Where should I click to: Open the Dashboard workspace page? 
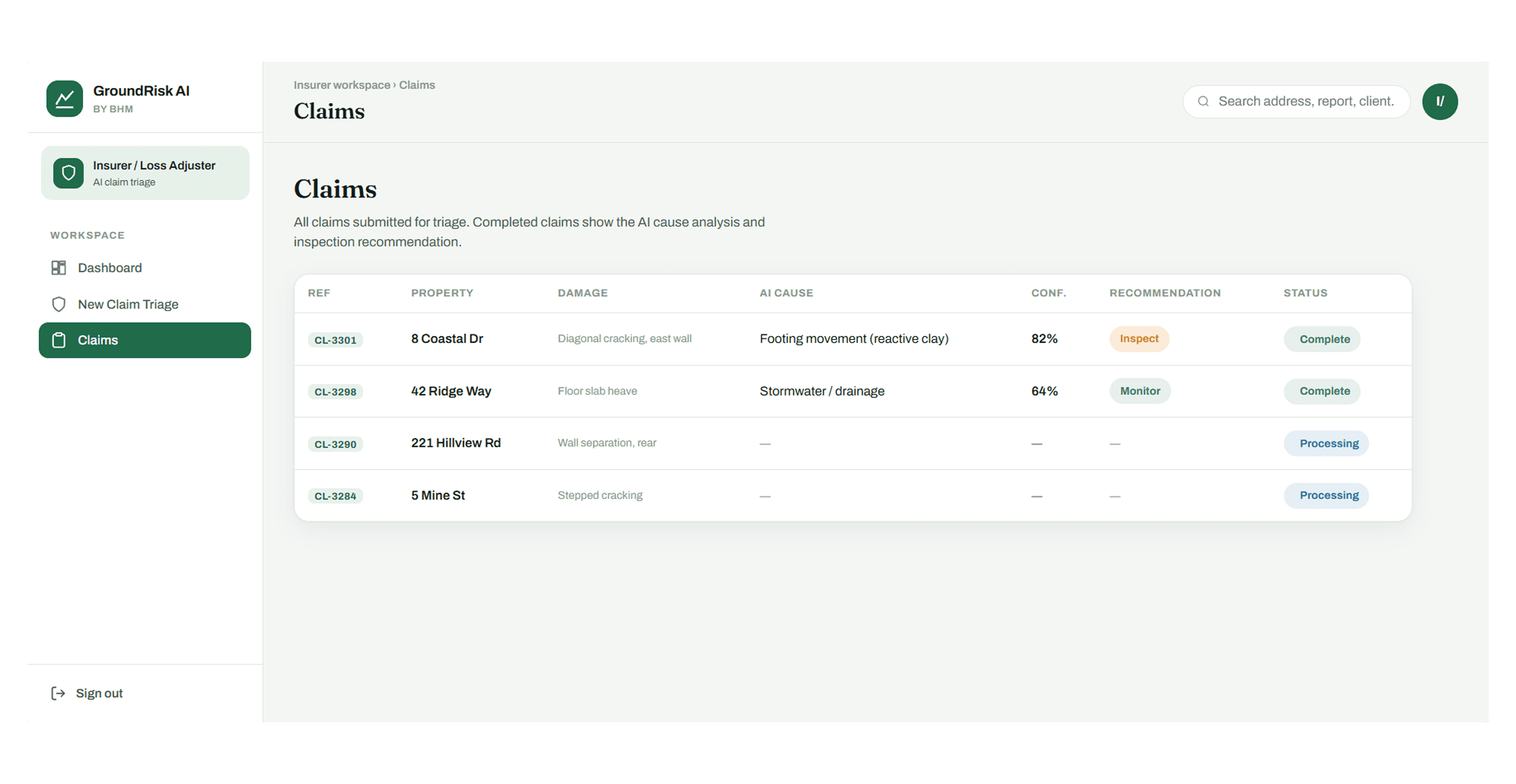coord(145,268)
